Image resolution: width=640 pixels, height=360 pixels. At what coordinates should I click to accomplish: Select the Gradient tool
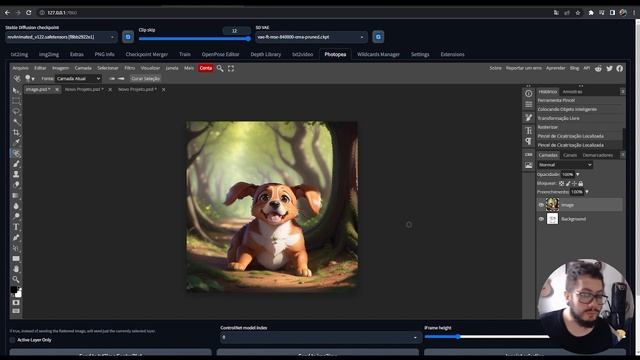pos(16,196)
